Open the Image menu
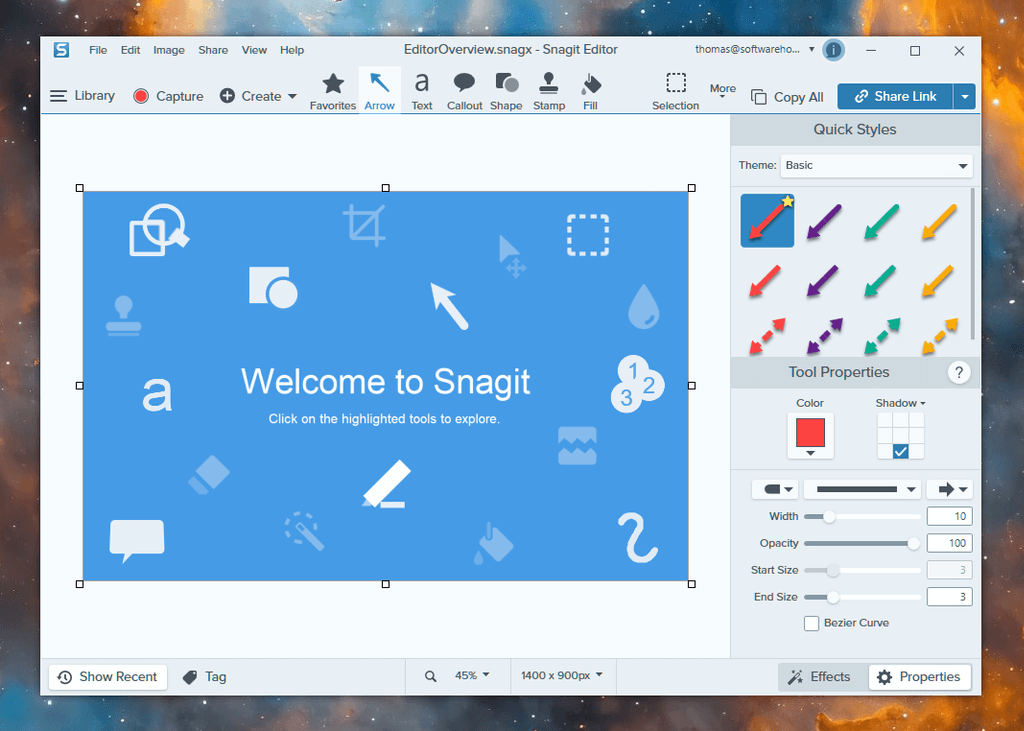The width and height of the screenshot is (1024, 731). pos(168,50)
